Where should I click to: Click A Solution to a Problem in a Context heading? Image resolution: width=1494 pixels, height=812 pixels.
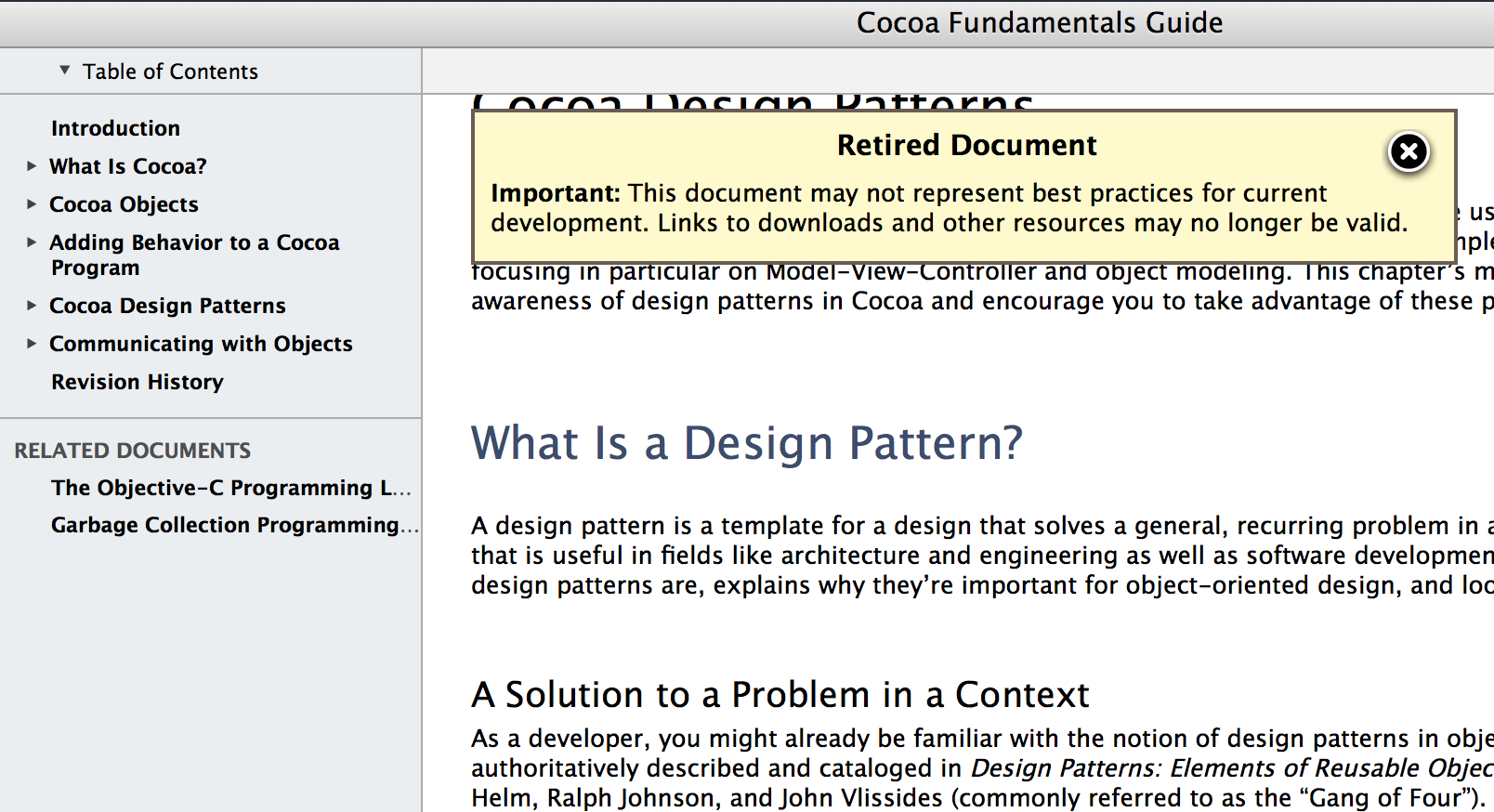coord(780,695)
